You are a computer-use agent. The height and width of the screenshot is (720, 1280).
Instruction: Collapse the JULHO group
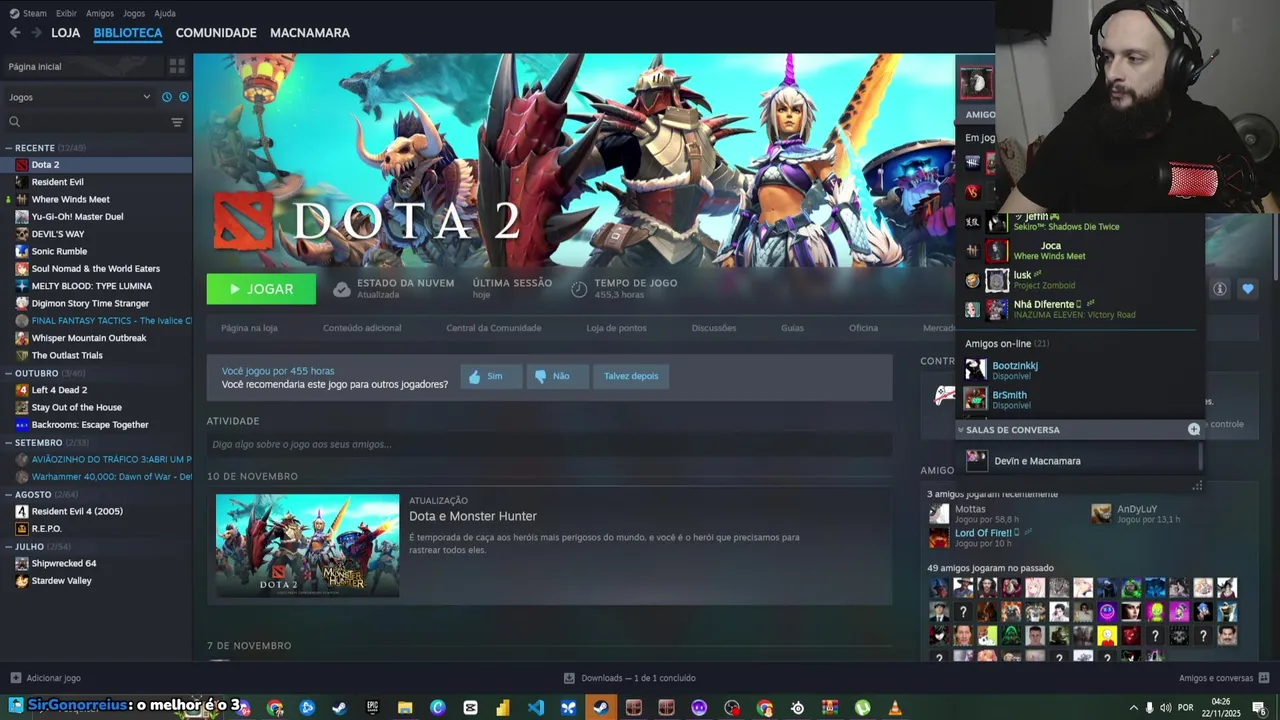(x=9, y=546)
